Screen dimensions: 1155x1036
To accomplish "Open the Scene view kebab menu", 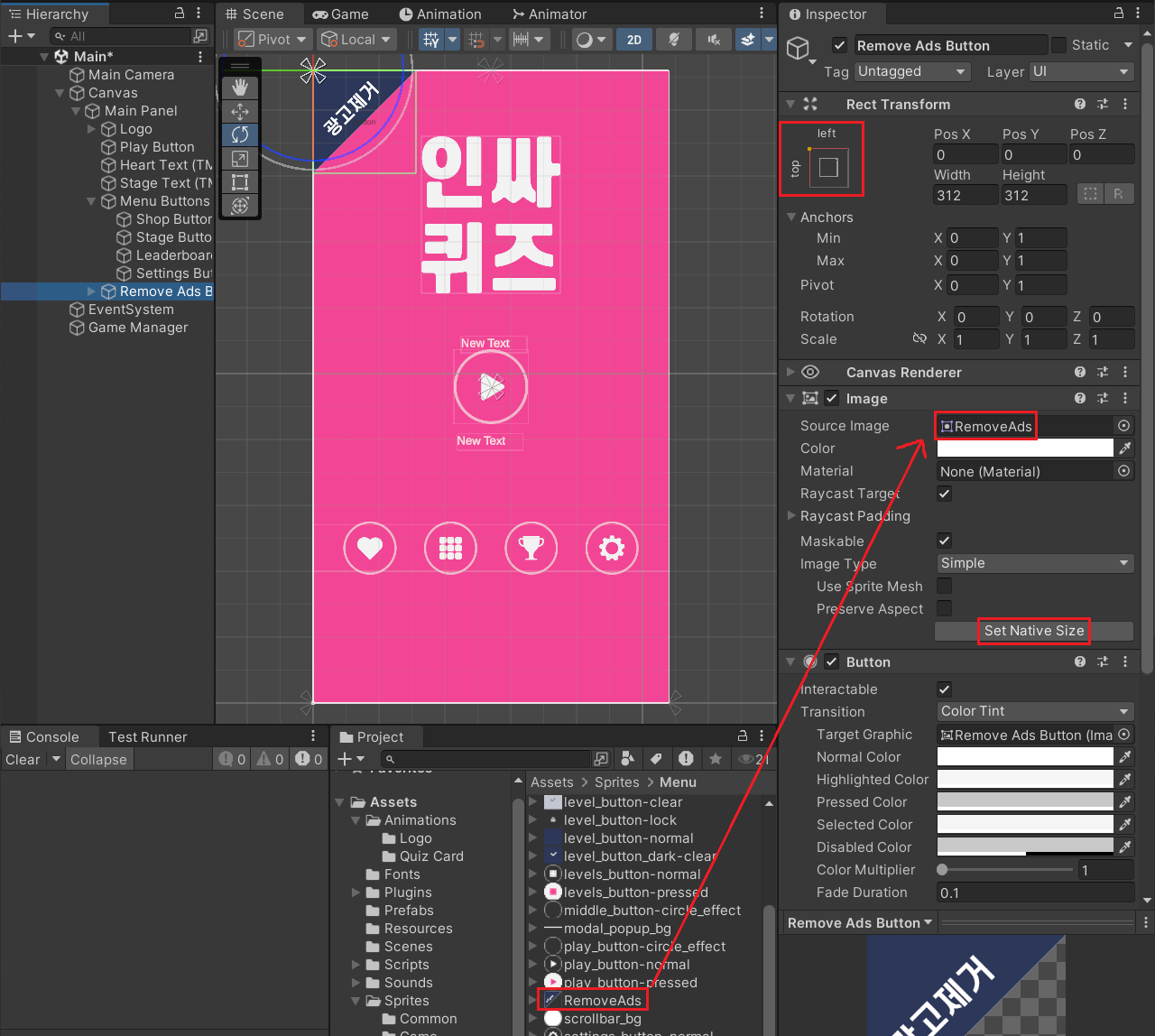I will 762,14.
